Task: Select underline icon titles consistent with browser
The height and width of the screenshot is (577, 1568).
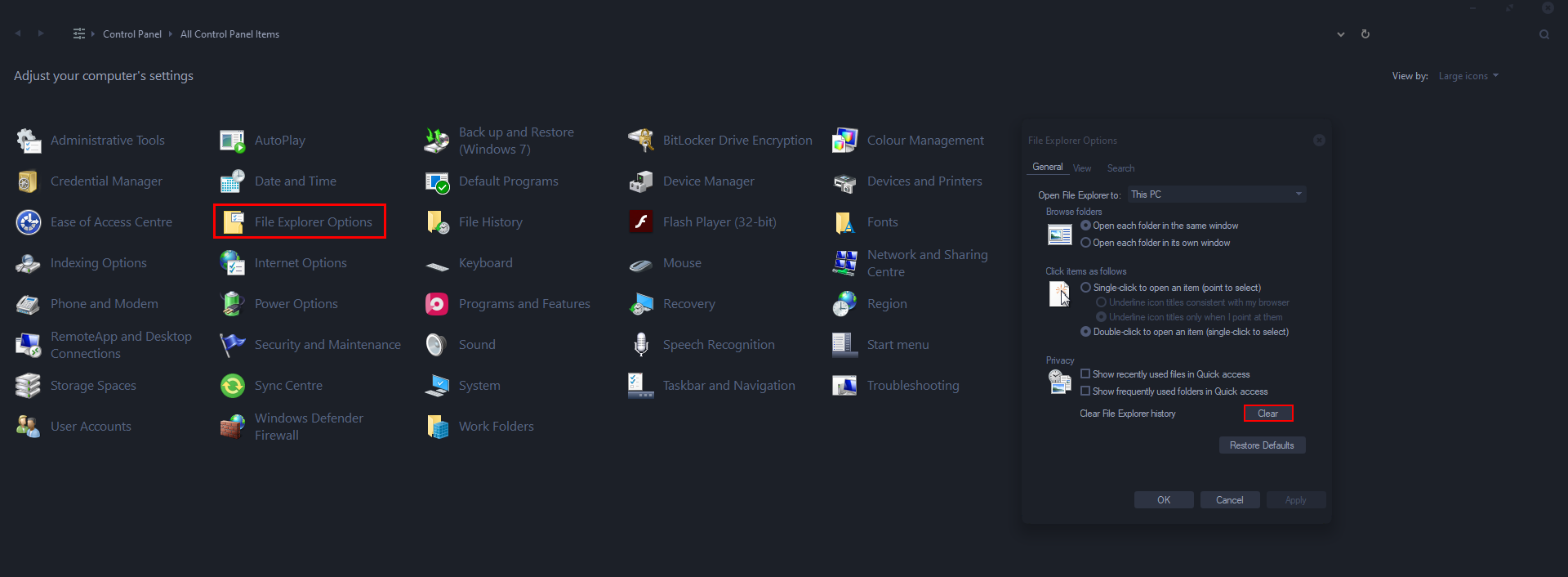Action: point(1101,302)
